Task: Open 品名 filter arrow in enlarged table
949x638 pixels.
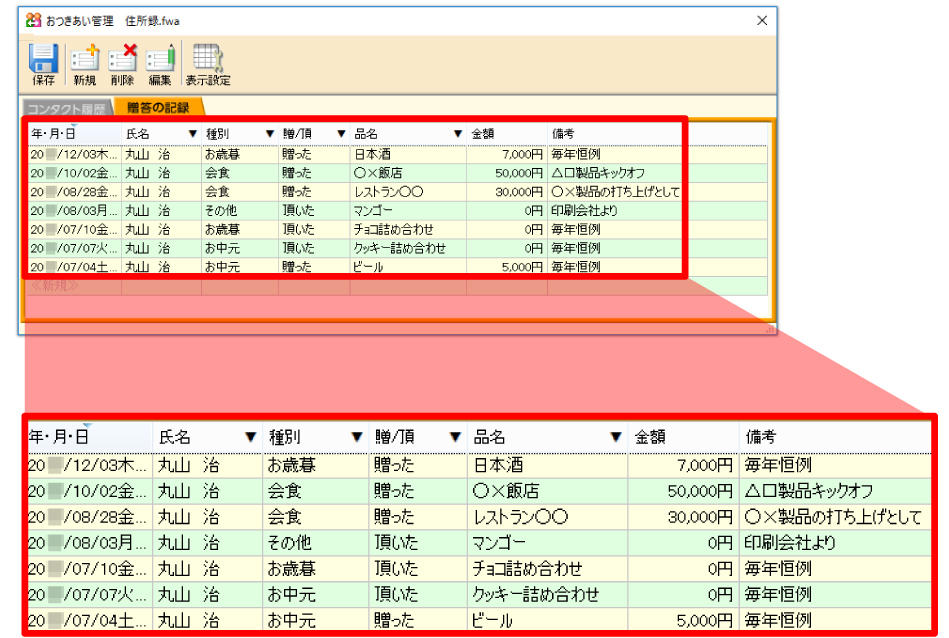Action: click(x=616, y=436)
